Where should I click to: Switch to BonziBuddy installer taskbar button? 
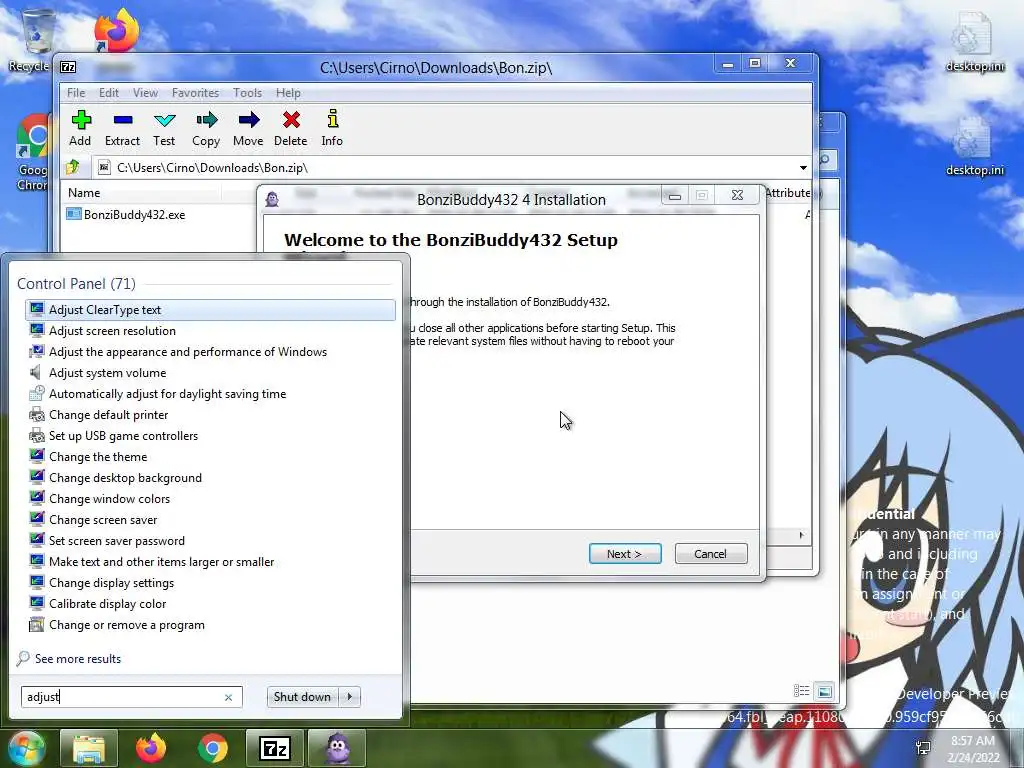coord(336,748)
